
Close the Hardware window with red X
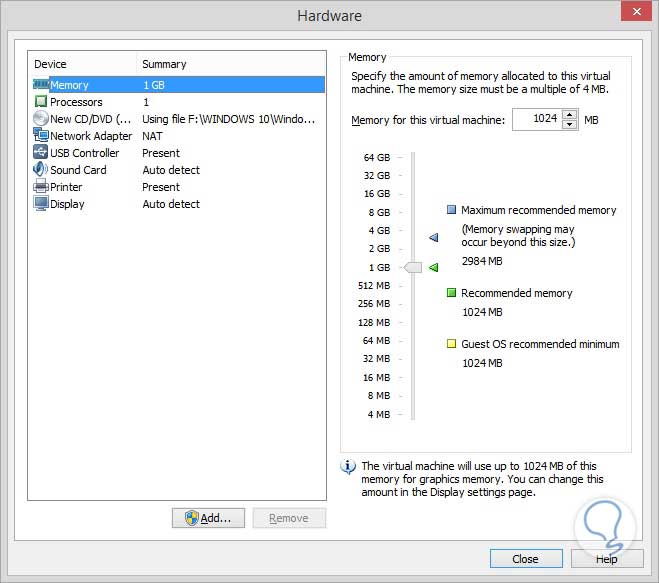coord(637,11)
